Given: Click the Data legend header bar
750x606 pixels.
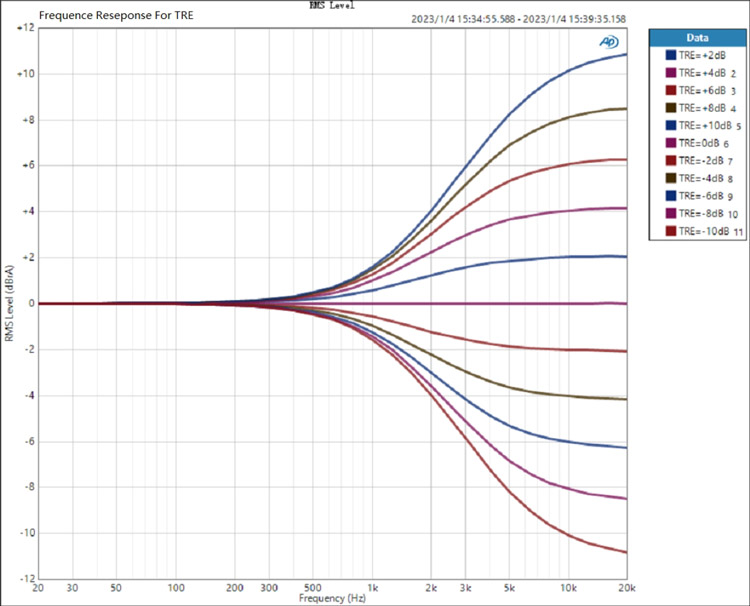Looking at the screenshot, I should tap(697, 38).
